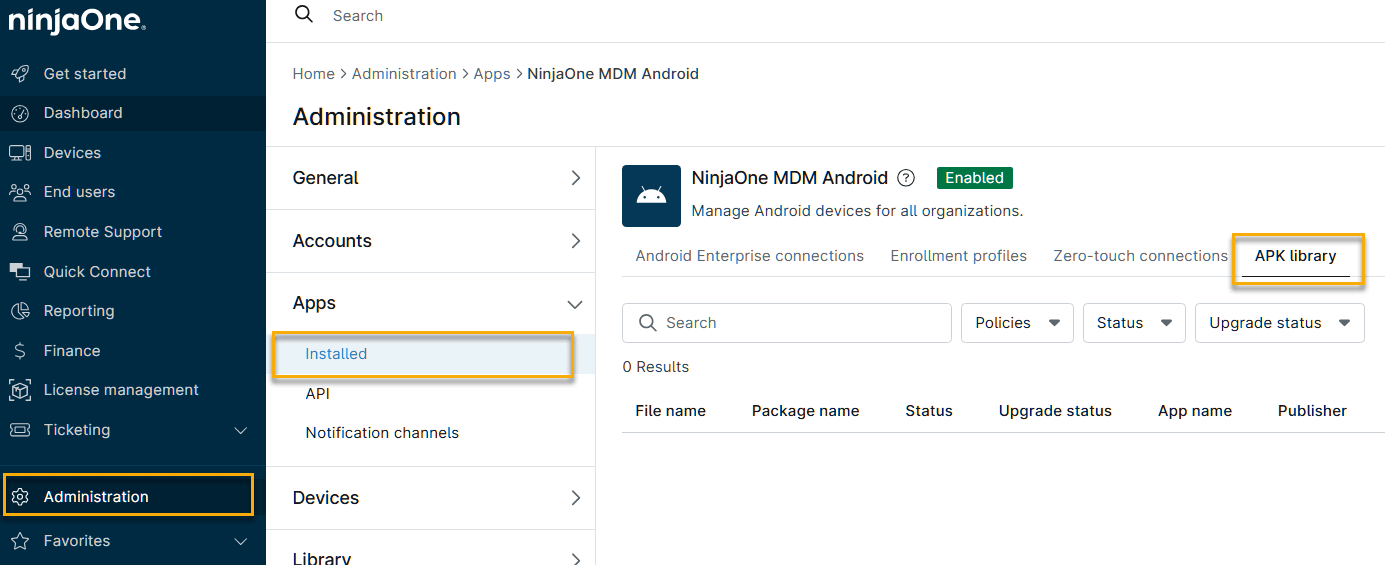Click the License management cube icon
Image resolution: width=1385 pixels, height=565 pixels.
point(20,390)
